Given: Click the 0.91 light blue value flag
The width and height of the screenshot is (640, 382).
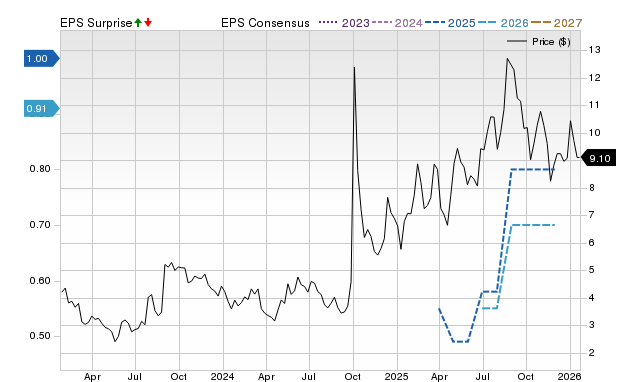Looking at the screenshot, I should (42, 109).
